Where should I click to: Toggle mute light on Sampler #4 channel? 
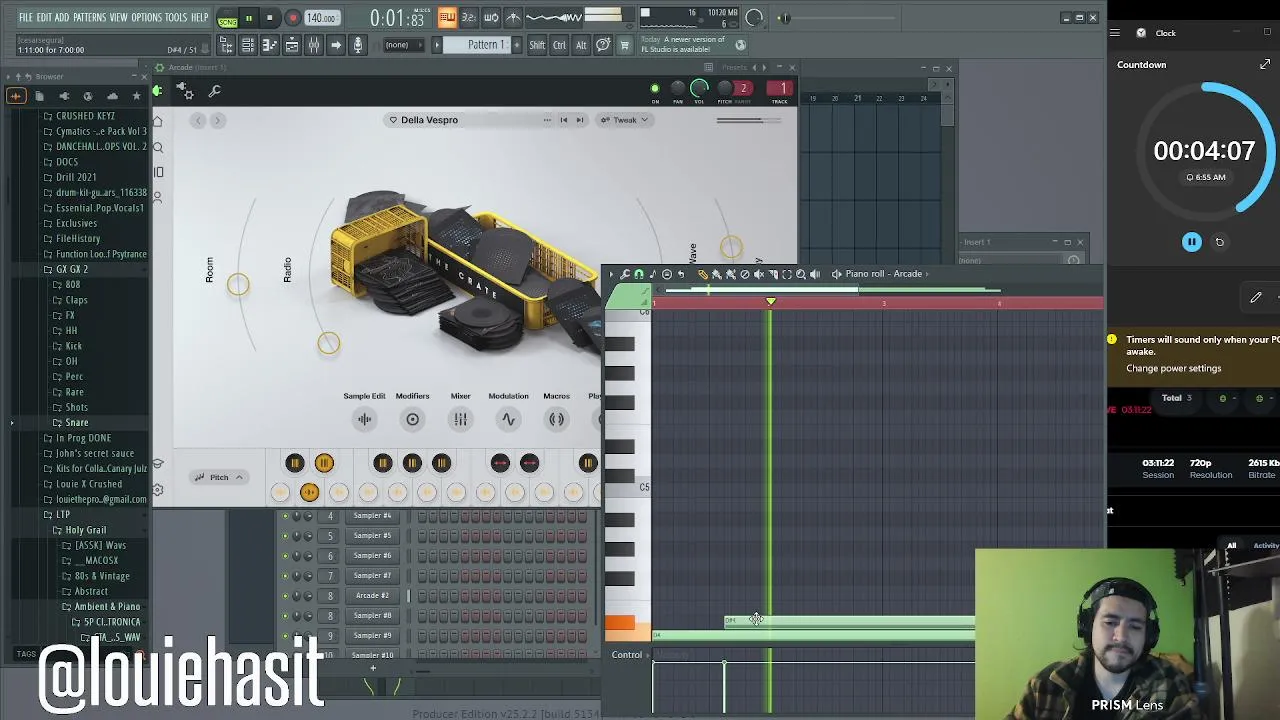(x=285, y=516)
